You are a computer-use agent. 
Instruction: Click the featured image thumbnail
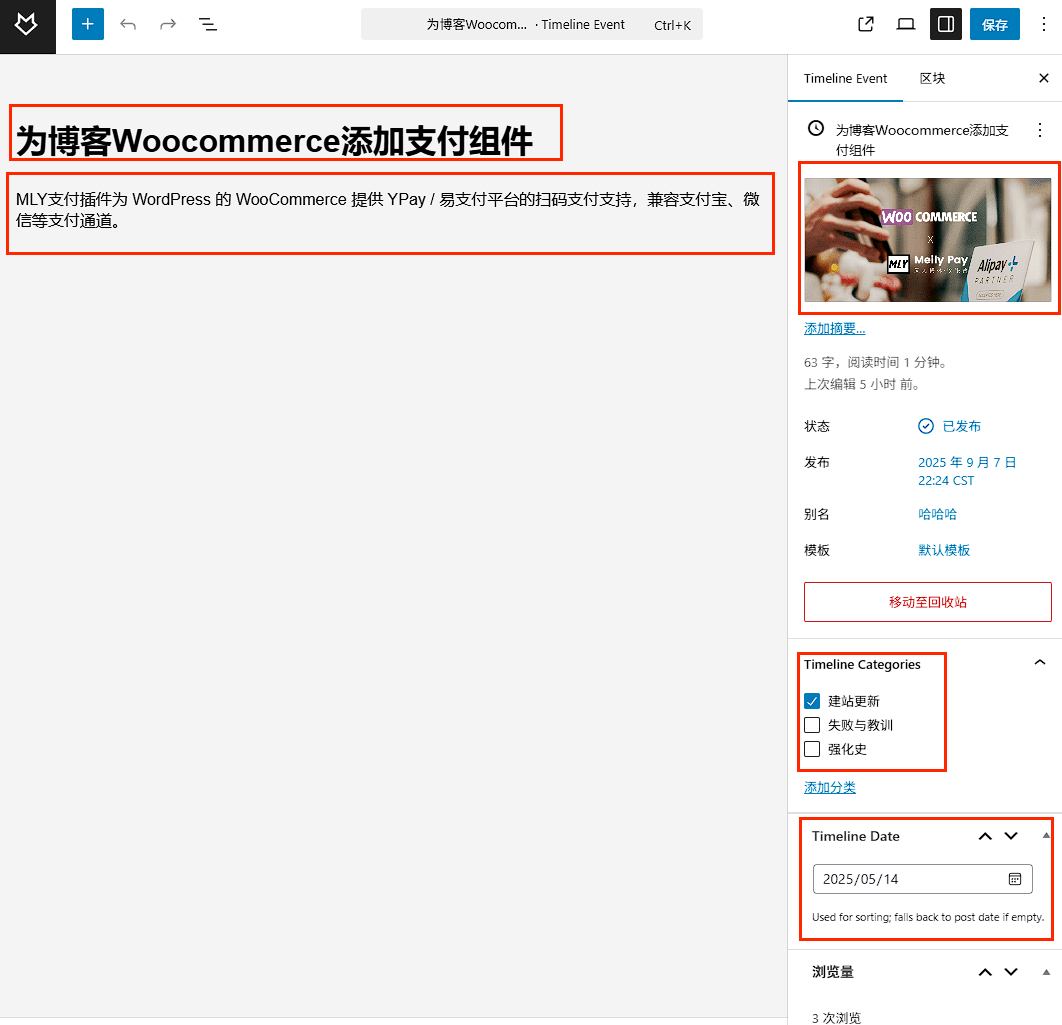927,240
